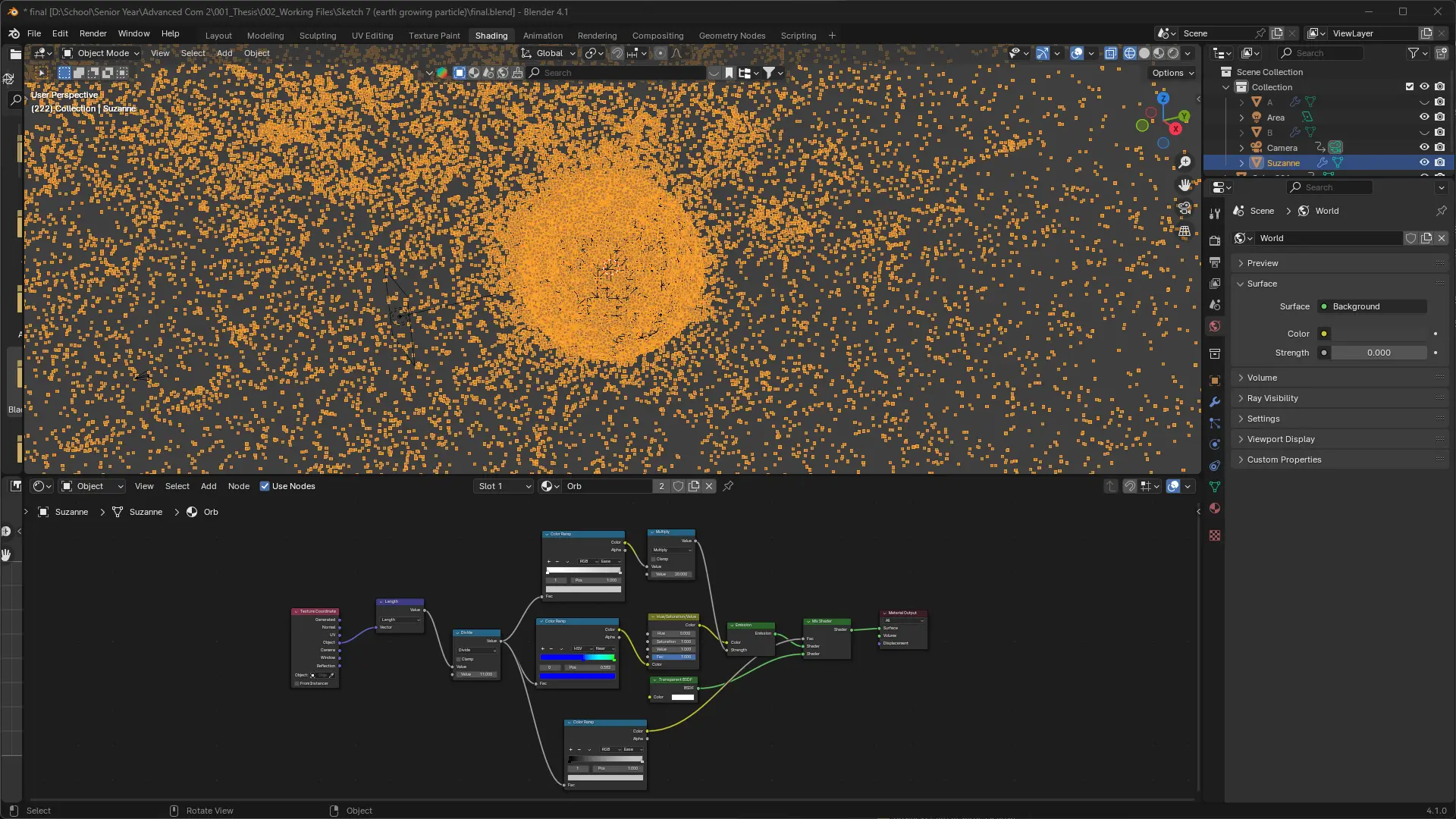1456x819 pixels.
Task: Open the Object Mode dropdown
Action: 101,53
